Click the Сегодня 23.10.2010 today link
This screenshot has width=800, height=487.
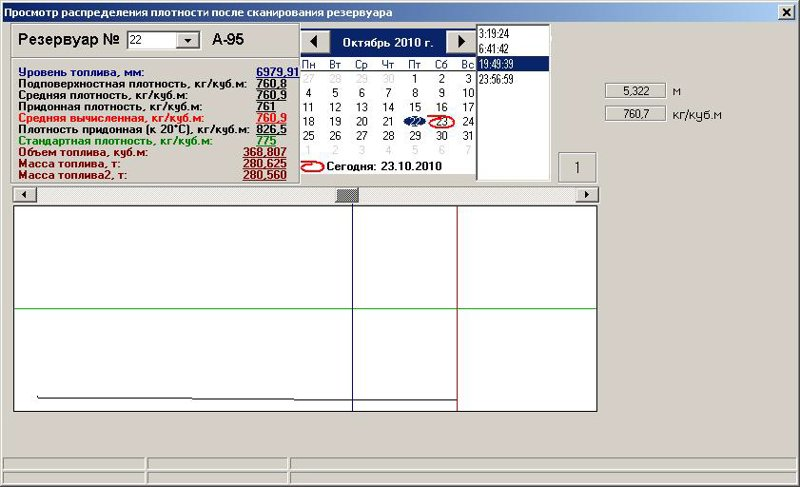(x=384, y=166)
